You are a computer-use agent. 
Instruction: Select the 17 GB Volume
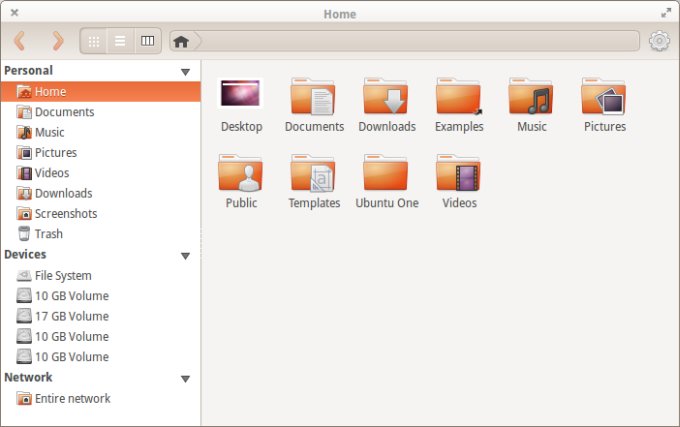pyautogui.click(x=101, y=316)
